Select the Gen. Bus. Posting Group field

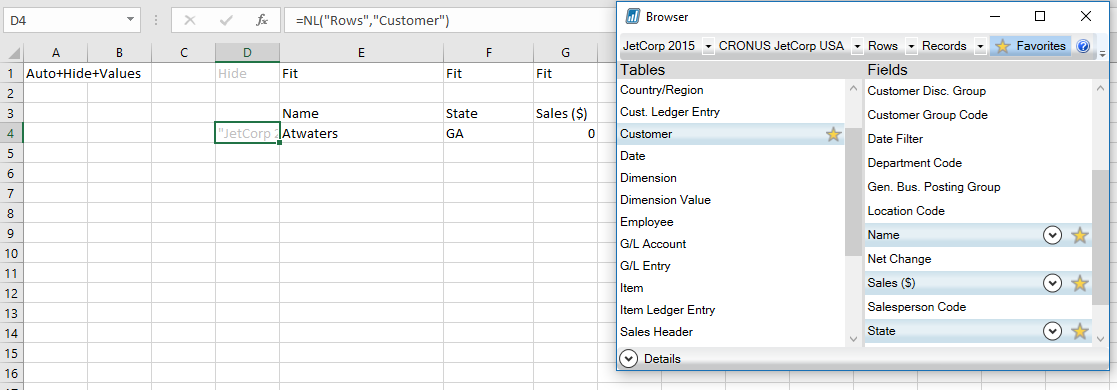(x=978, y=188)
